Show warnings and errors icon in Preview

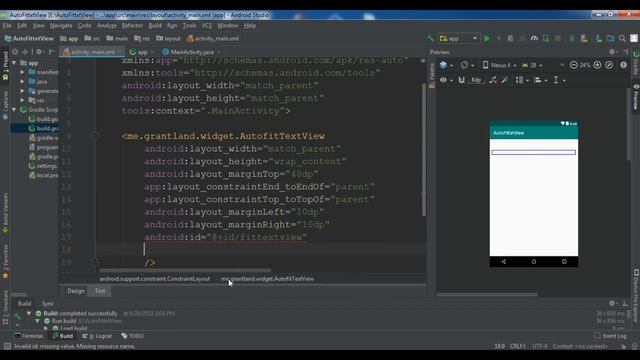click(623, 65)
